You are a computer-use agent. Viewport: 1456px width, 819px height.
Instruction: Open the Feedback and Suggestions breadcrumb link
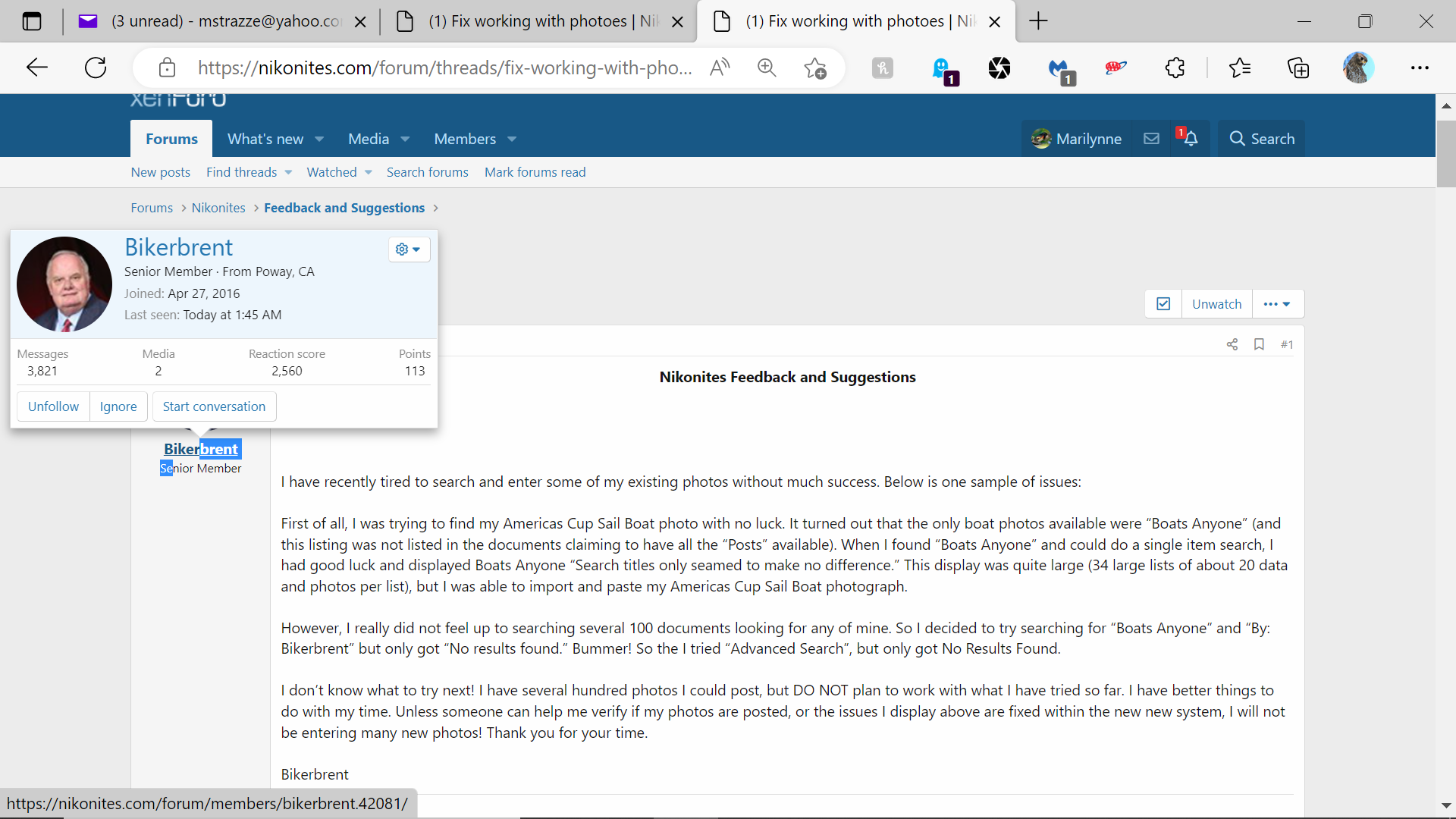344,208
